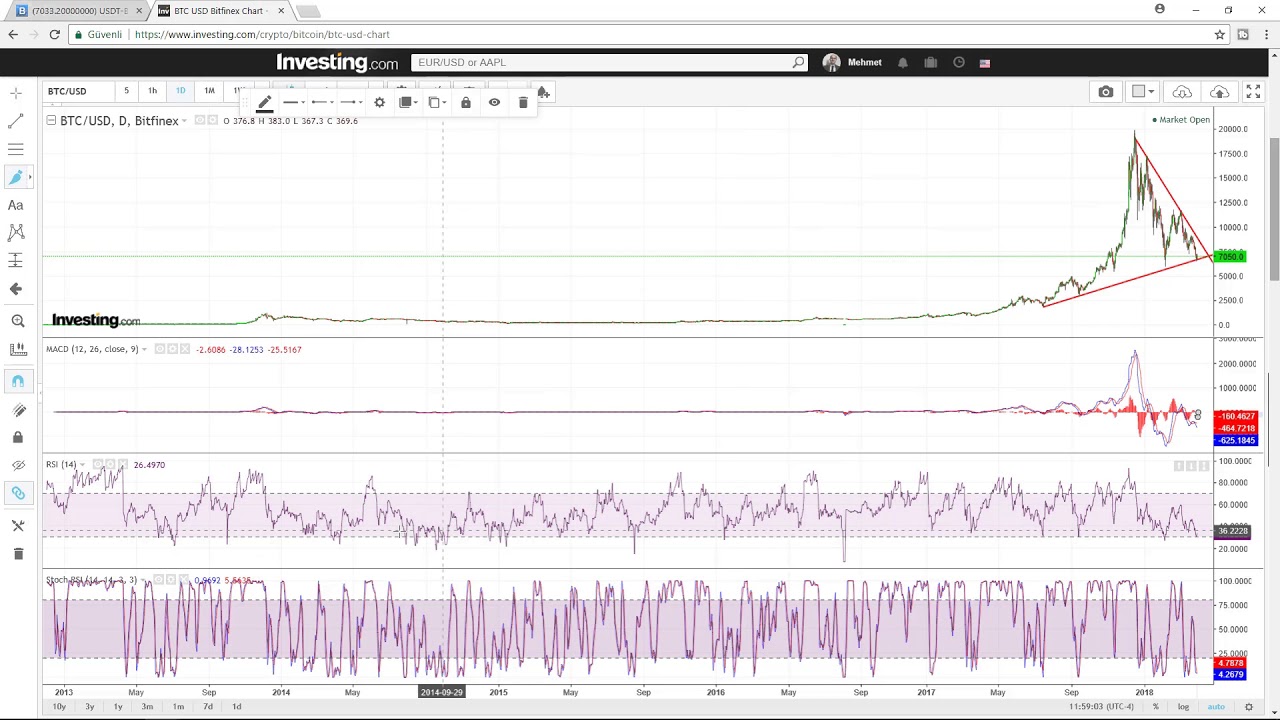Set the chart range to 10y
This screenshot has width=1280, height=720.
pos(59,707)
